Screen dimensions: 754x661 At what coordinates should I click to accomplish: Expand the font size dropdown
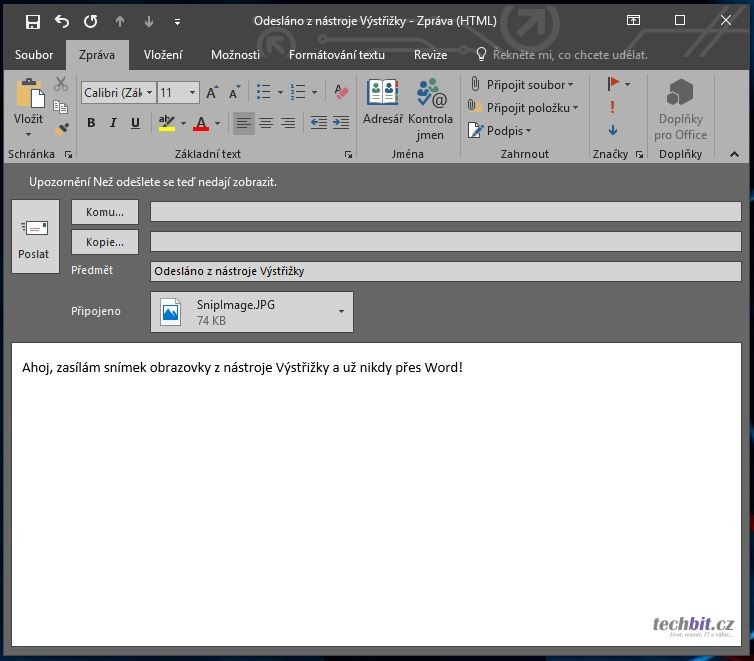(193, 93)
